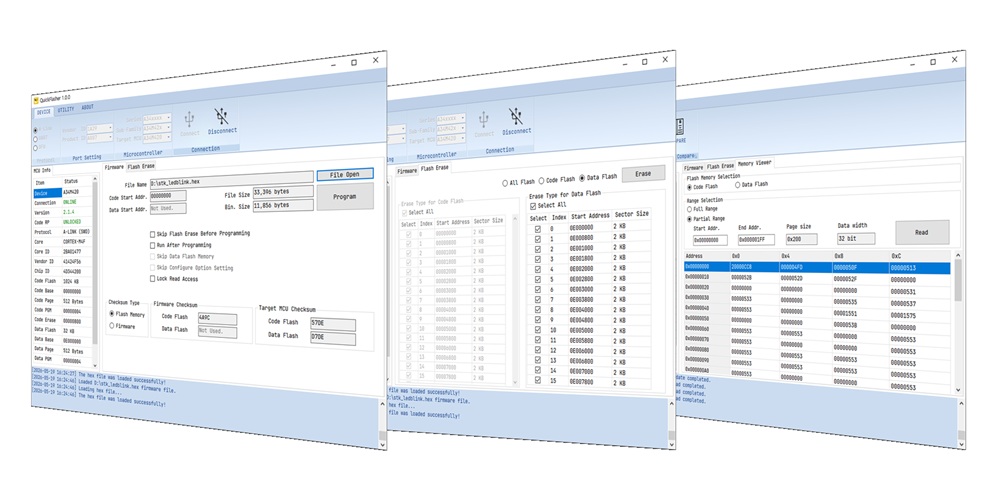Maximize the leftmost QuickFlasher window

(x=354, y=62)
